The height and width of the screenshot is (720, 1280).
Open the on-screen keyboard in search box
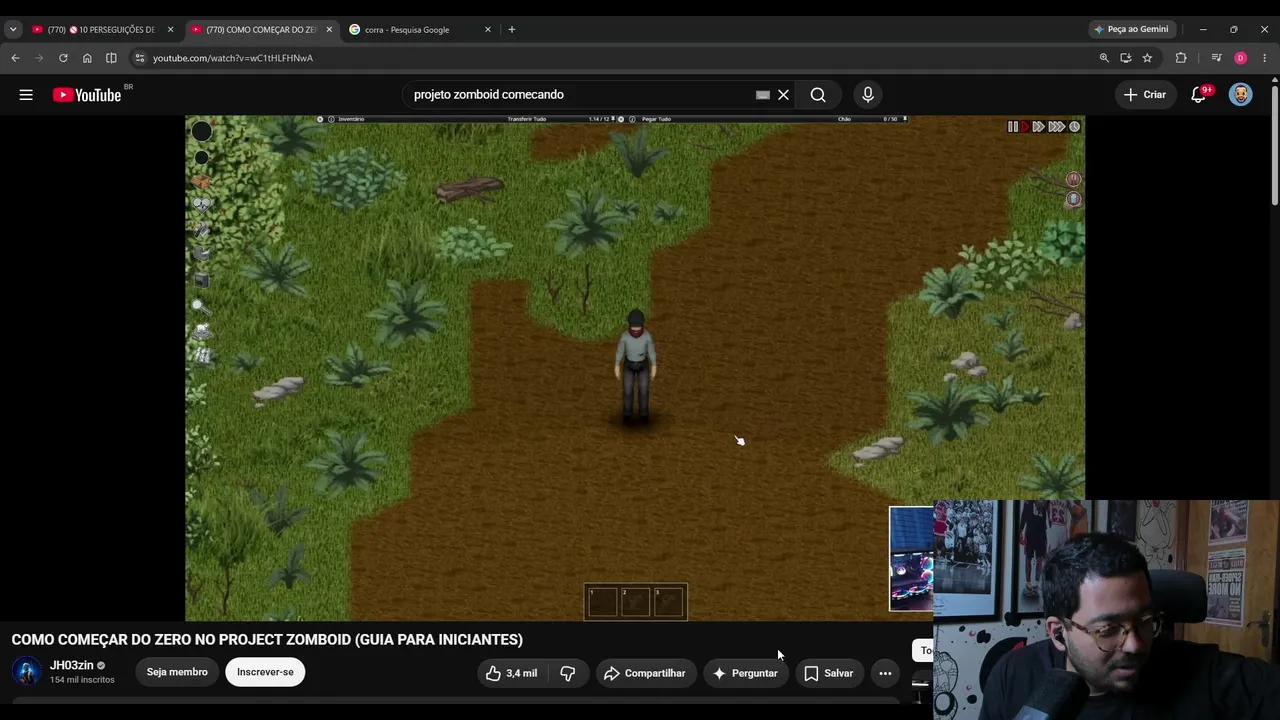point(763,95)
